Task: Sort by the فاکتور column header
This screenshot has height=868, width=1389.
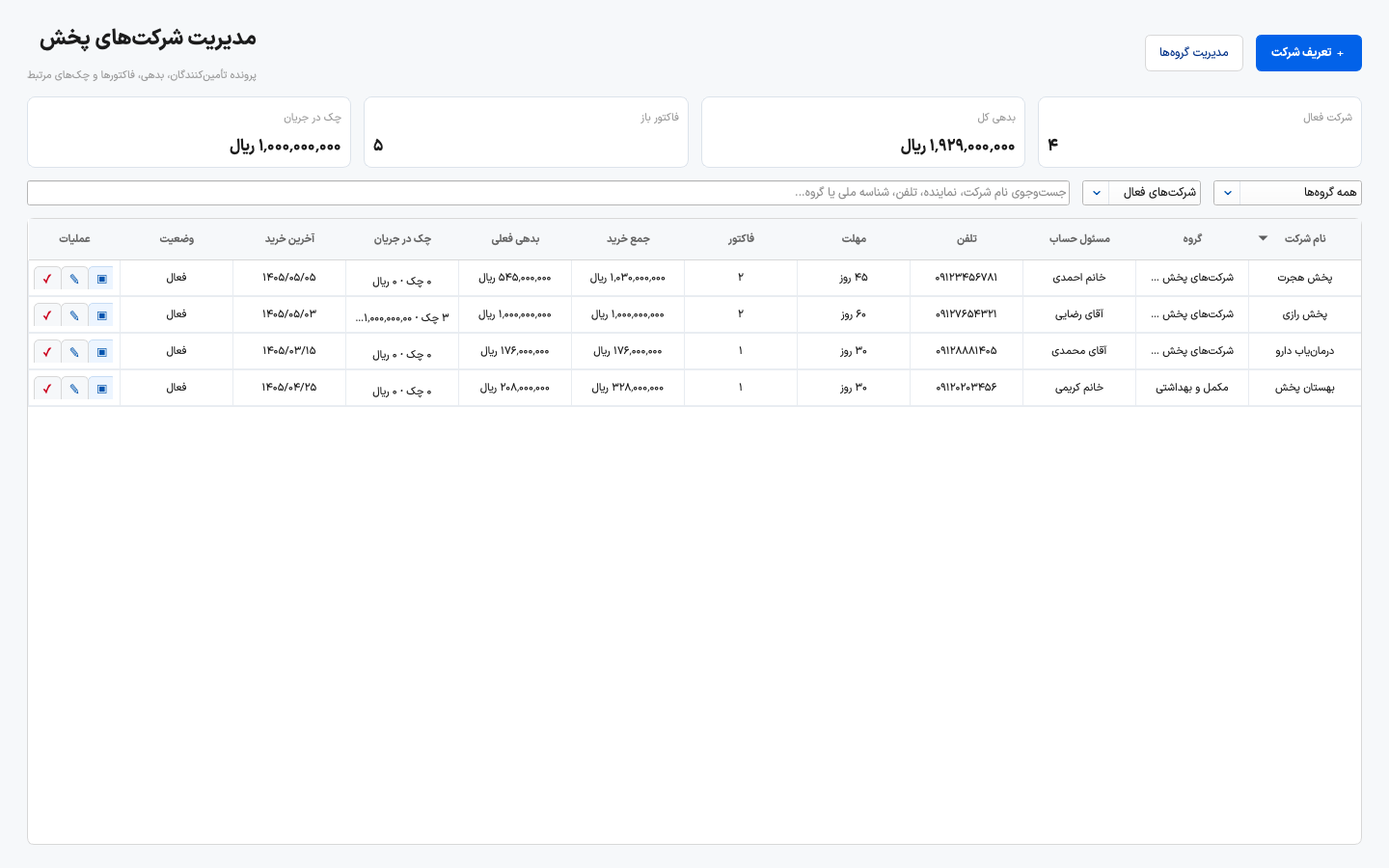Action: [x=741, y=239]
